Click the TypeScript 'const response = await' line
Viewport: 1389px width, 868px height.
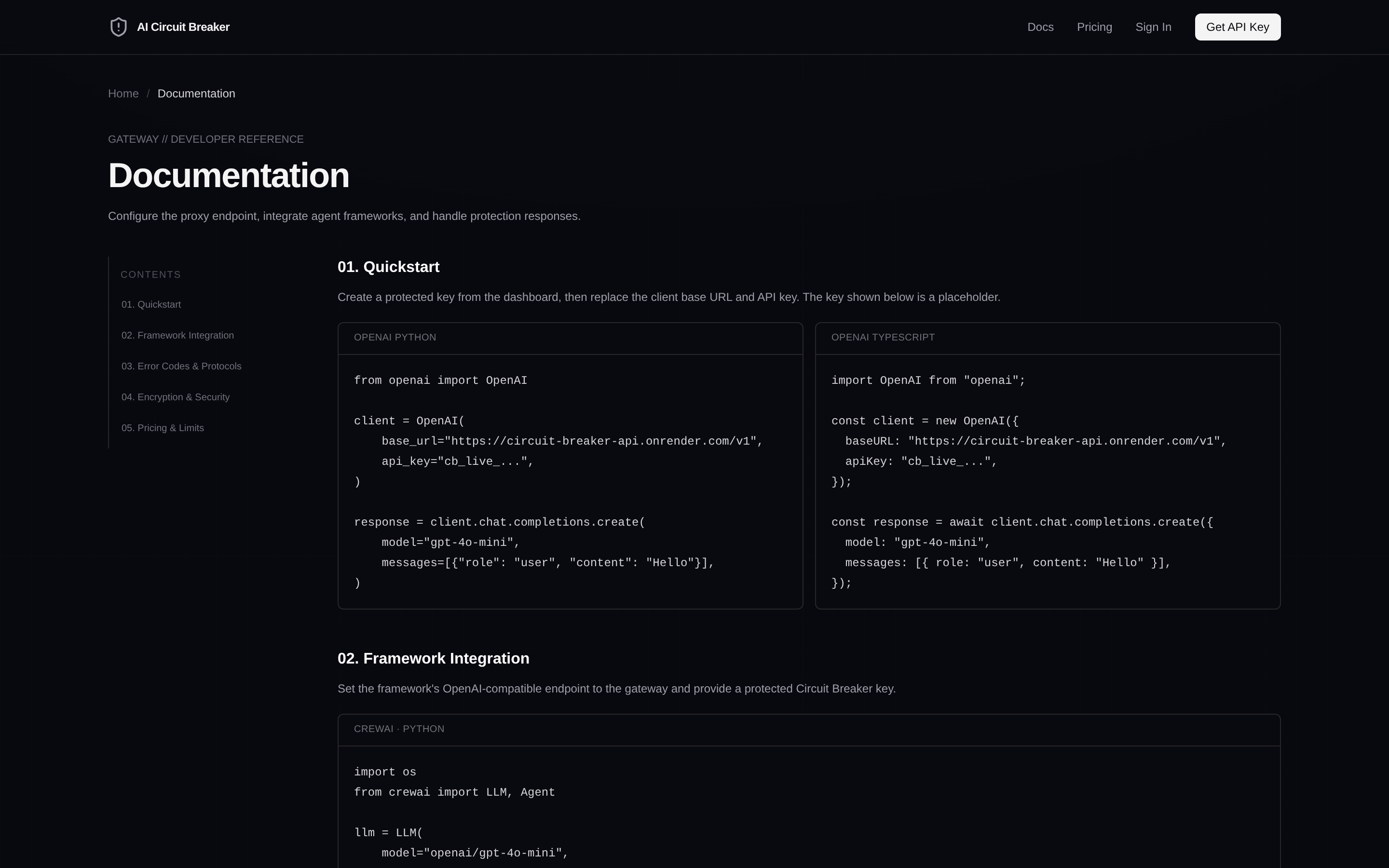click(1021, 522)
